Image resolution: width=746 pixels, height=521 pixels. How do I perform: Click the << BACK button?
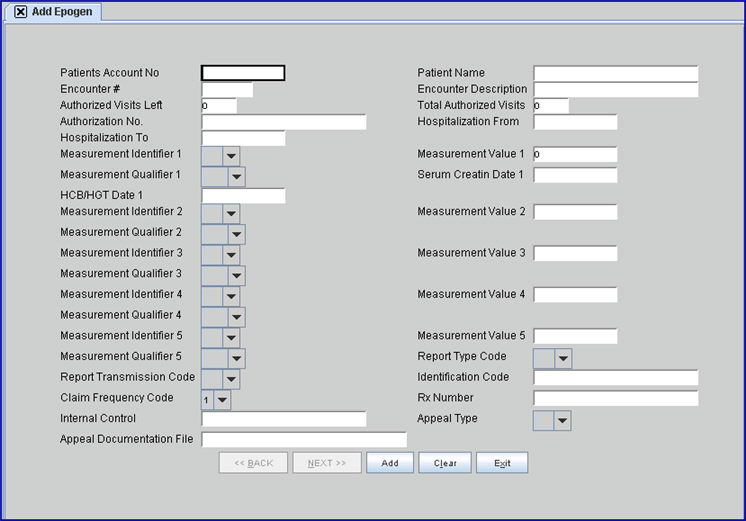(x=253, y=463)
